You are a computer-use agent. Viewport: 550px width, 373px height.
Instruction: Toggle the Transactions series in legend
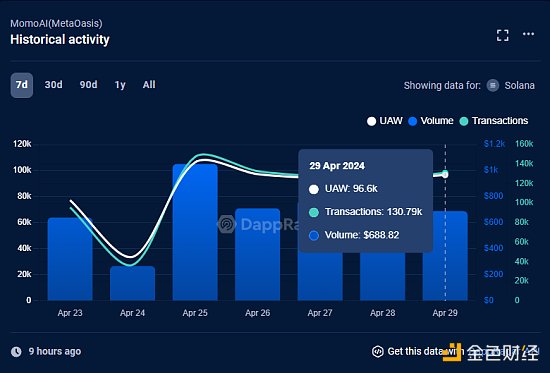[494, 121]
